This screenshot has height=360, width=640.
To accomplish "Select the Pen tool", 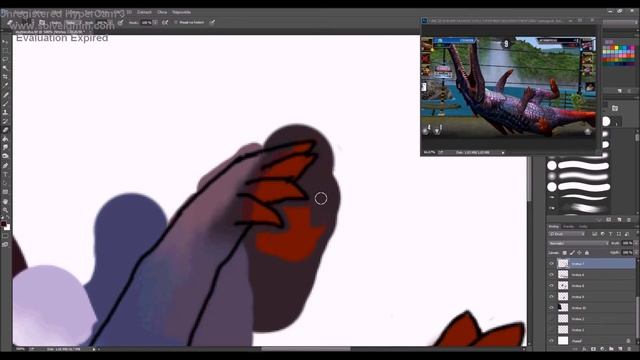I will pyautogui.click(x=5, y=165).
